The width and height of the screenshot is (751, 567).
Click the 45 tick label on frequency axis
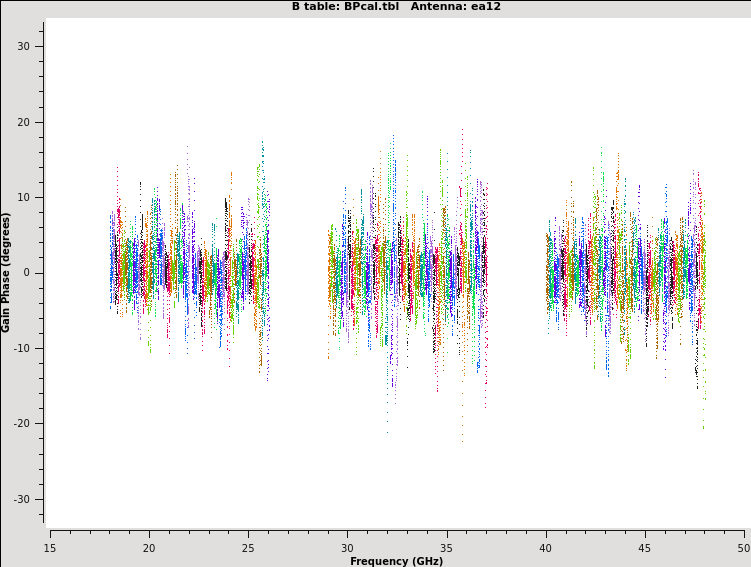(644, 547)
